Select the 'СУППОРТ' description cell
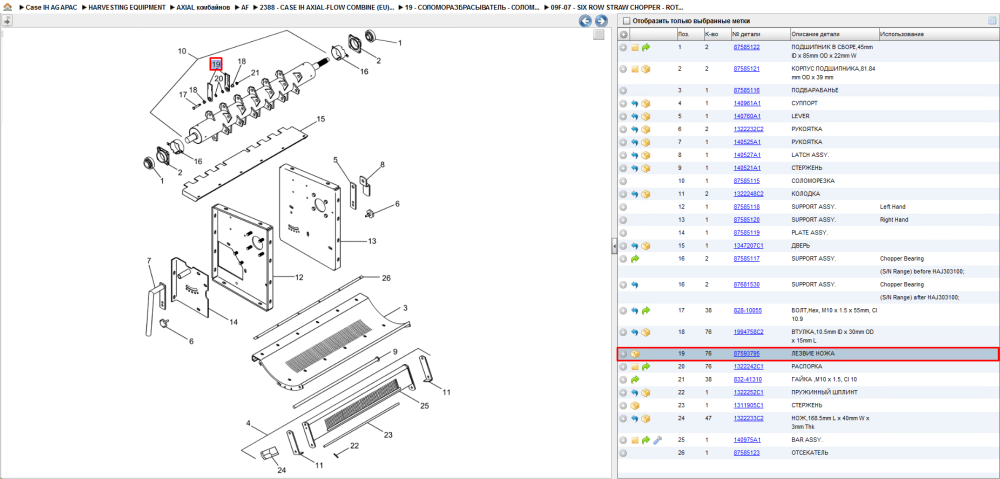This screenshot has height=479, width=1000. coord(804,103)
